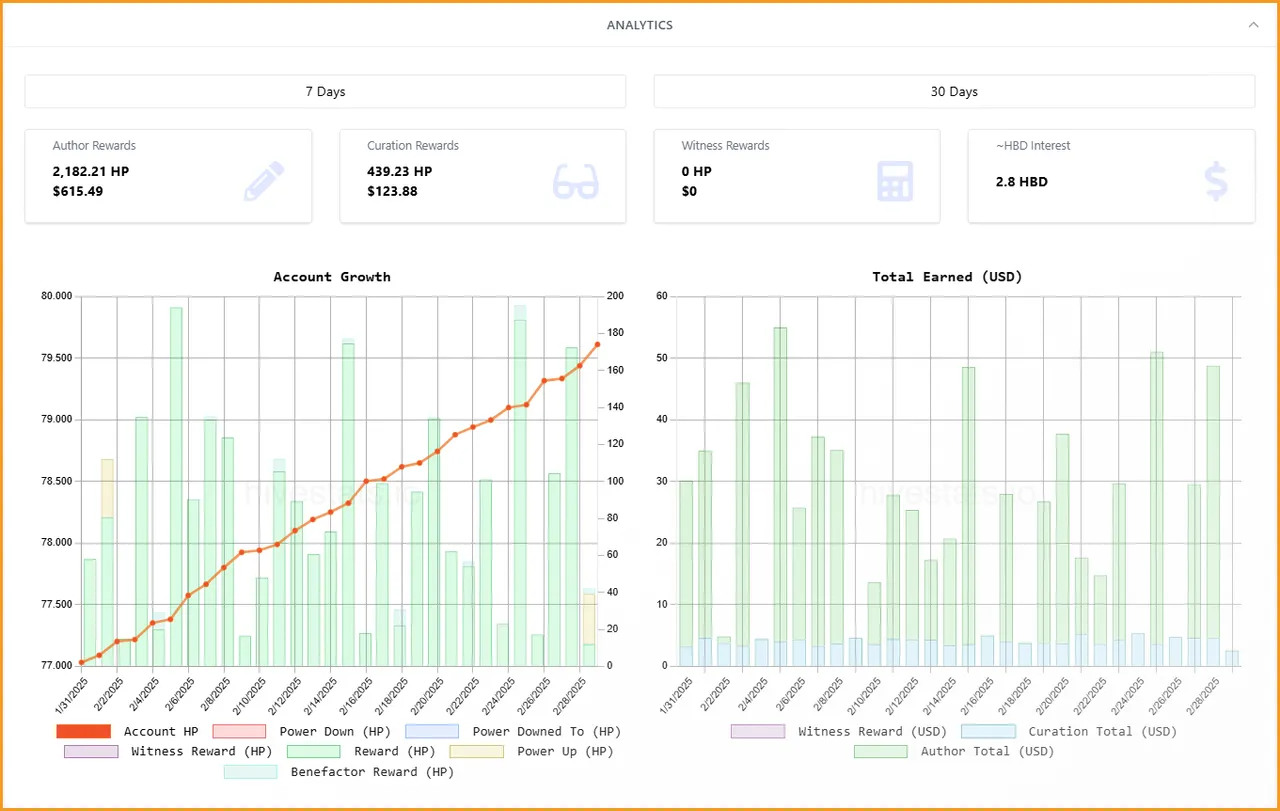This screenshot has height=811, width=1280.
Task: Click the "Curation Rewards" card label
Action: point(413,146)
